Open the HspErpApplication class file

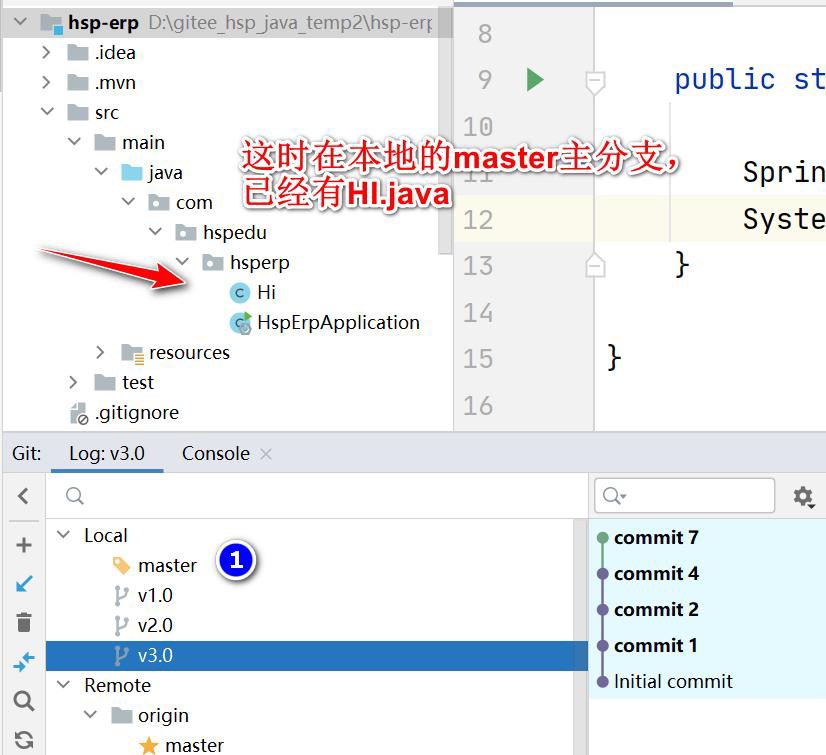click(337, 322)
